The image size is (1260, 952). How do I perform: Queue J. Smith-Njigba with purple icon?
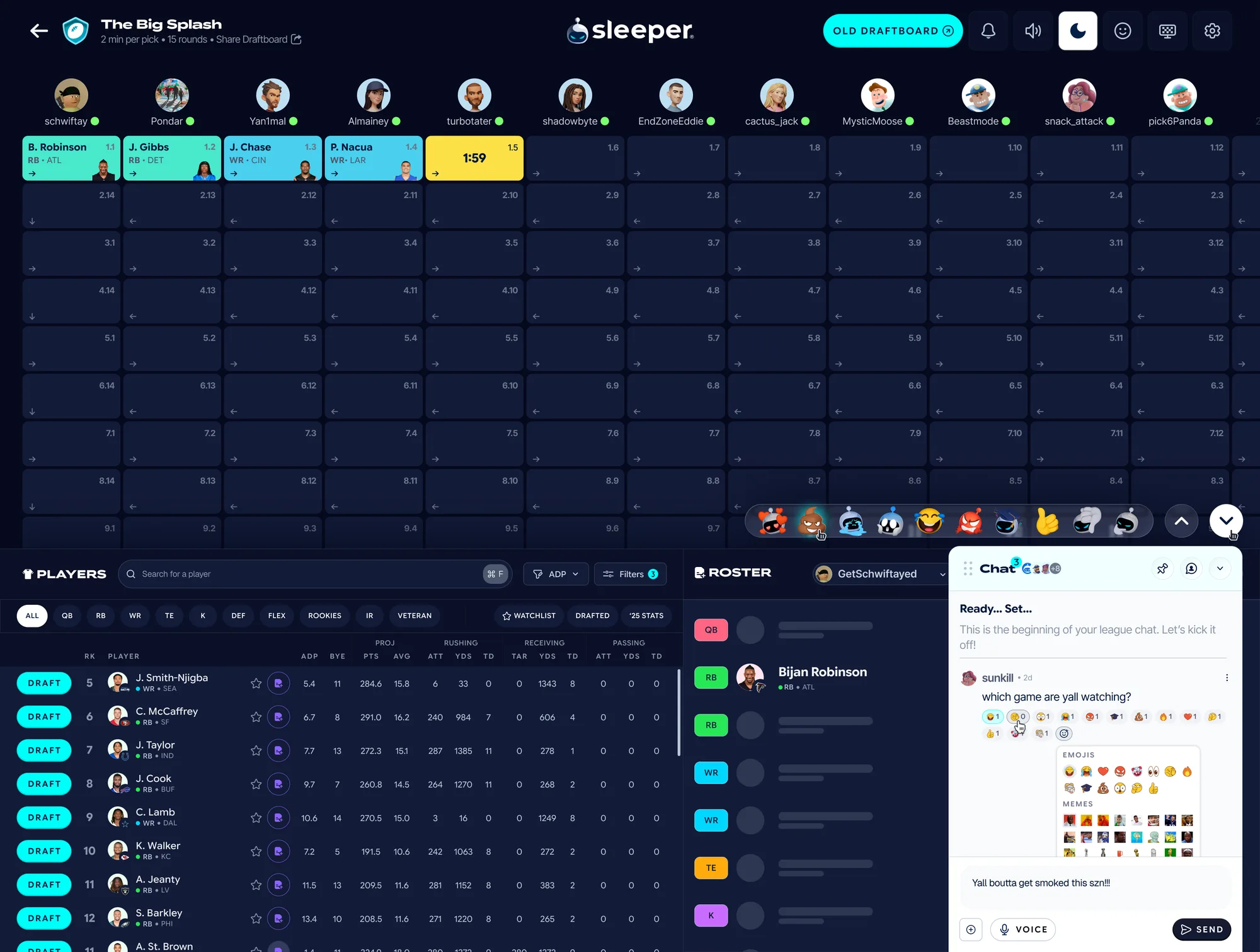(x=278, y=684)
